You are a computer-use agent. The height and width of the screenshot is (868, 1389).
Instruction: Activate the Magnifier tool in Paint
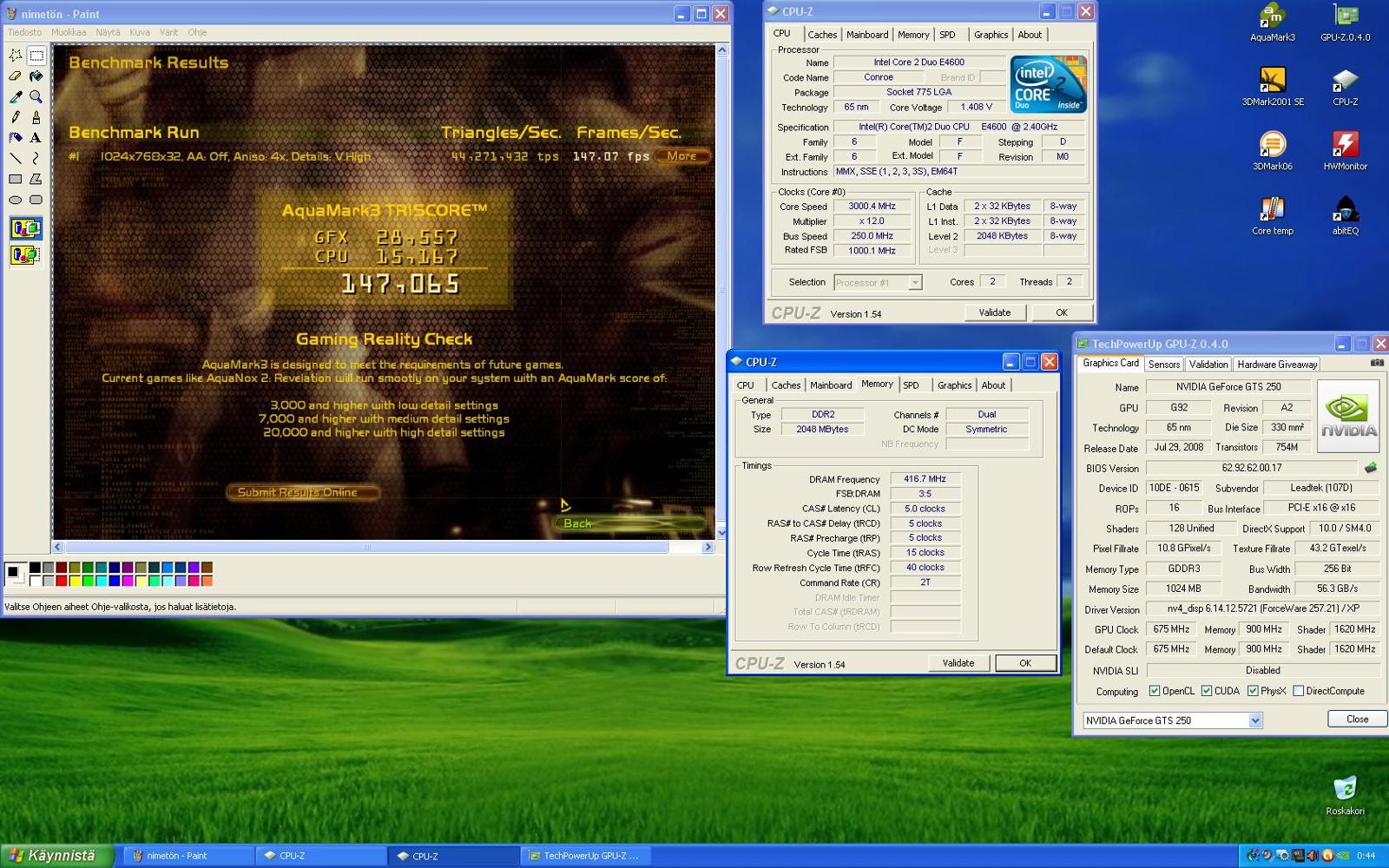[36, 96]
